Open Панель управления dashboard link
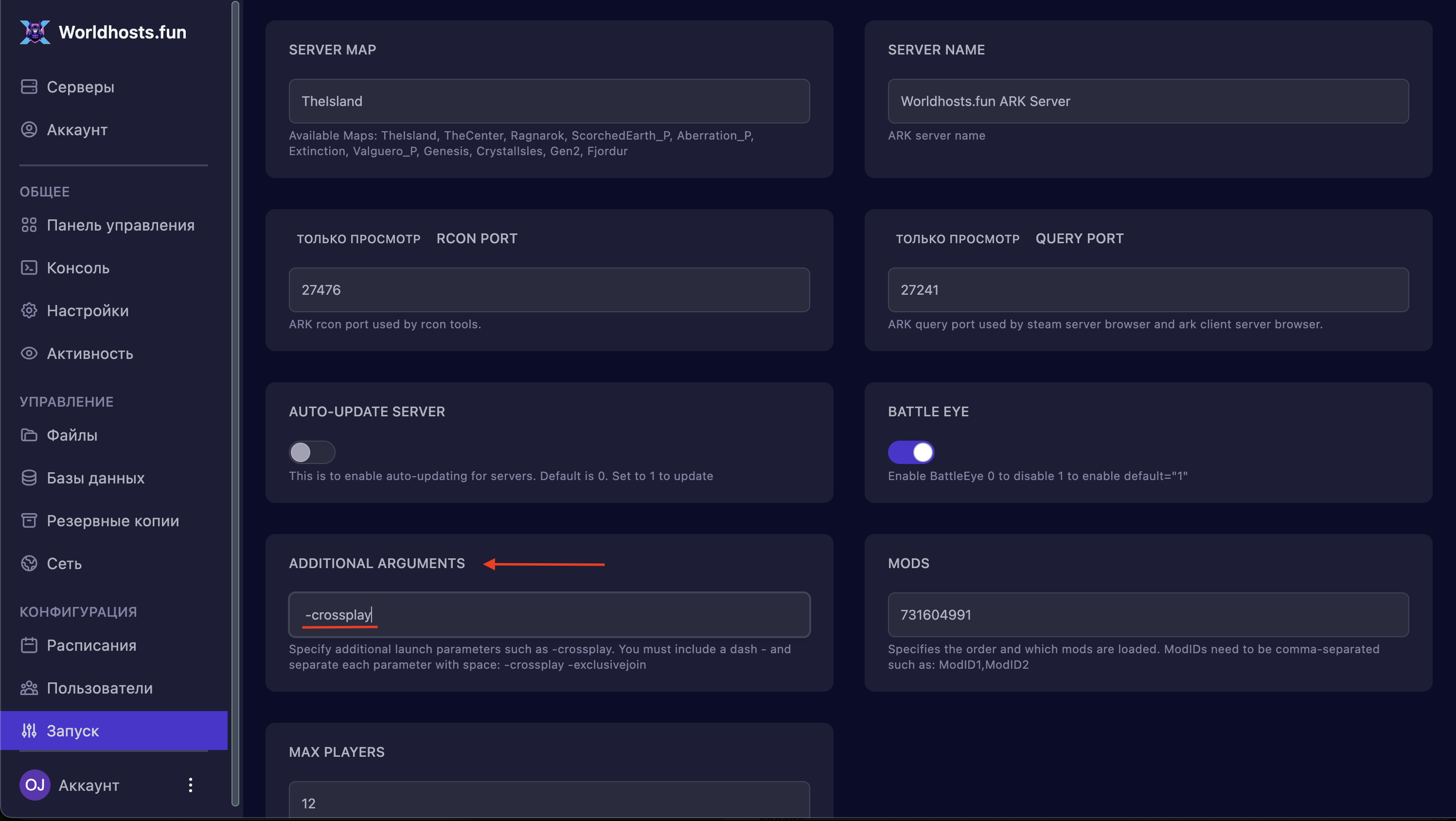 (x=121, y=225)
